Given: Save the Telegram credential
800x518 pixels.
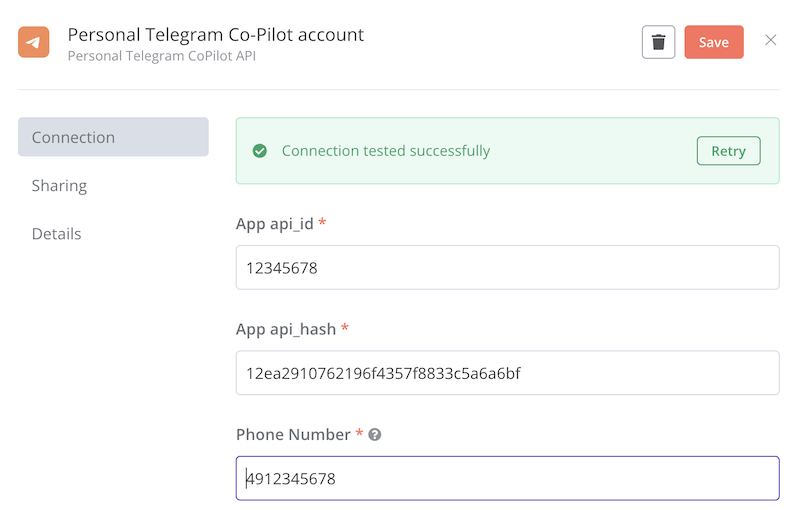Looking at the screenshot, I should pos(713,42).
